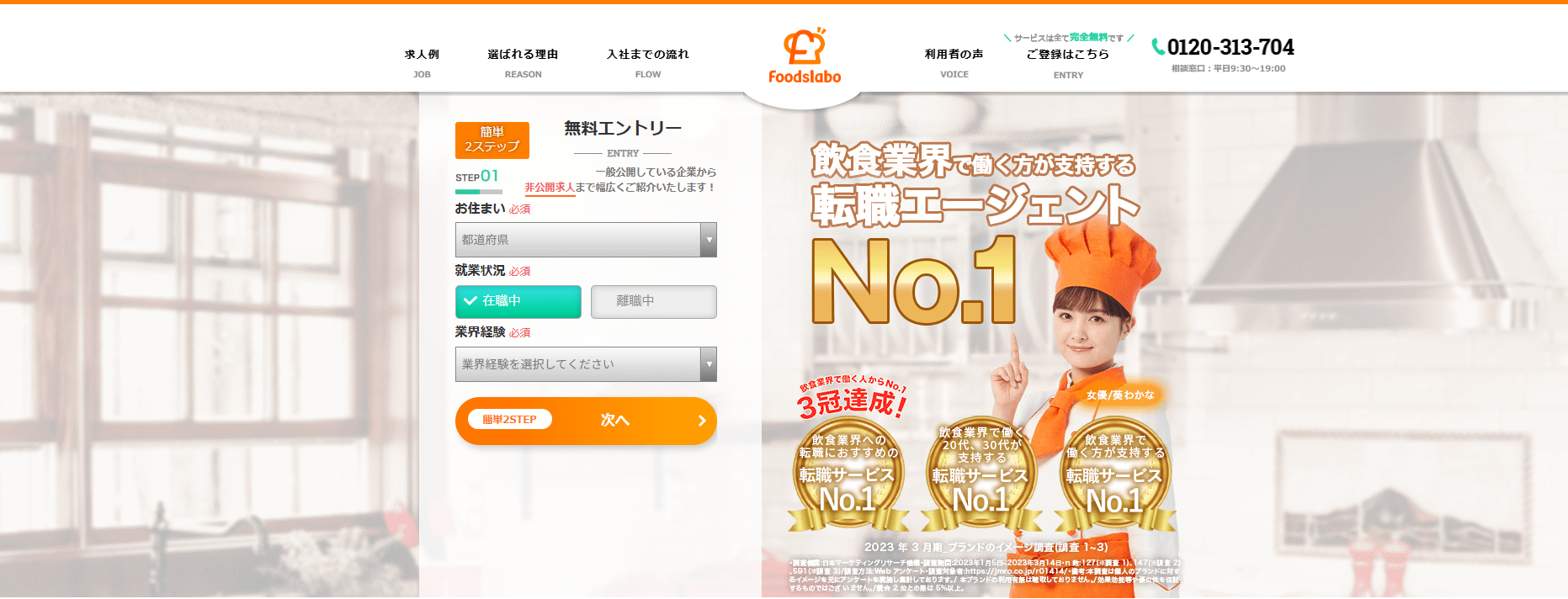
Task: Click the 女優/葵わかな label tag
Action: pos(1120,395)
